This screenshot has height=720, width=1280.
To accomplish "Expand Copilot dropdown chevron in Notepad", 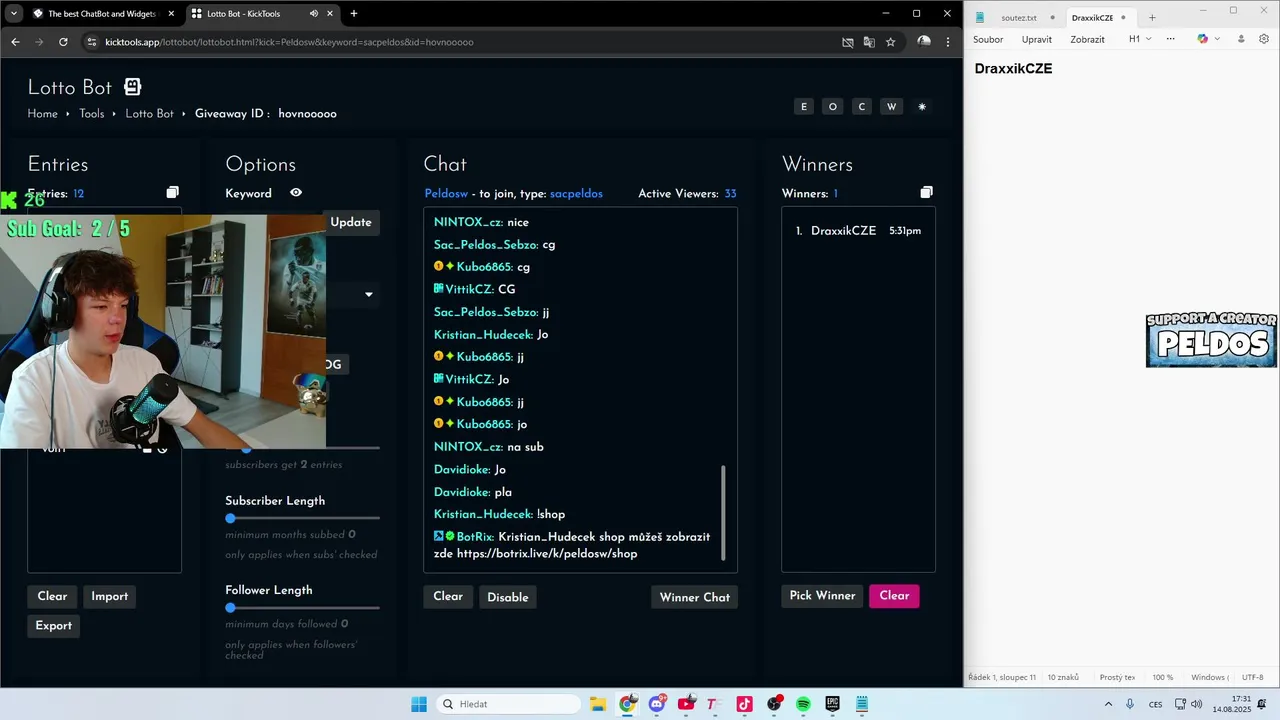I will (1216, 40).
